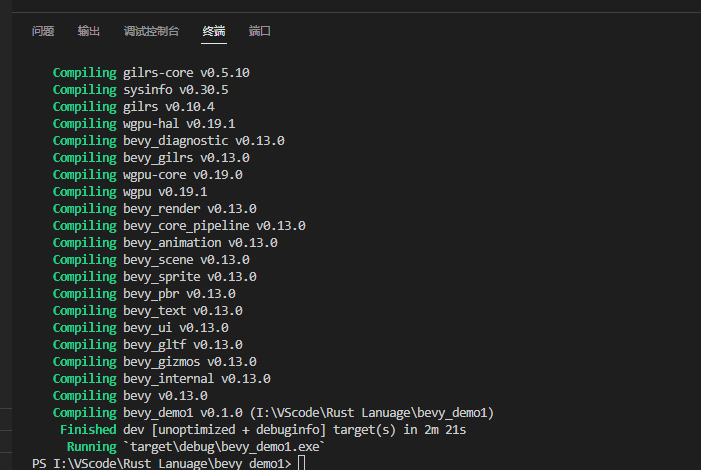Viewport: 701px width, 470px height.
Task: Switch to the 问题 (Problems) tab
Action: 43,32
